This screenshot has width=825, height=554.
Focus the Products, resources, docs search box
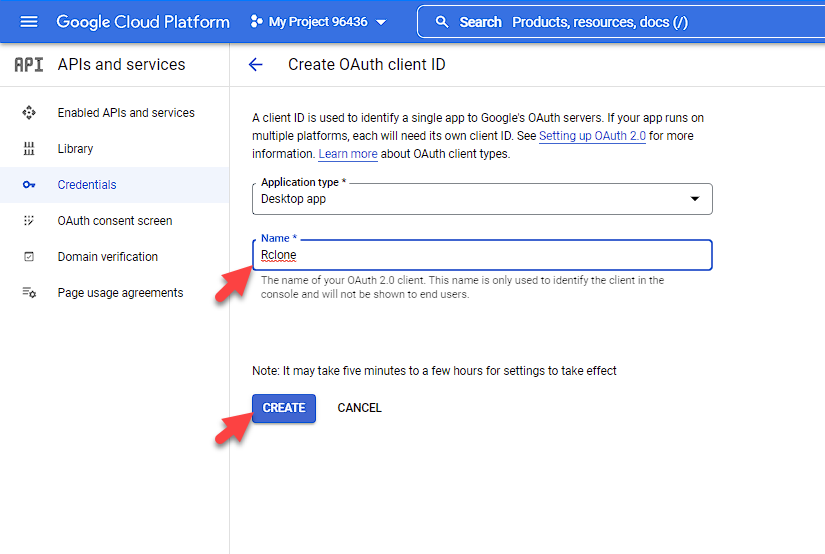click(x=621, y=22)
